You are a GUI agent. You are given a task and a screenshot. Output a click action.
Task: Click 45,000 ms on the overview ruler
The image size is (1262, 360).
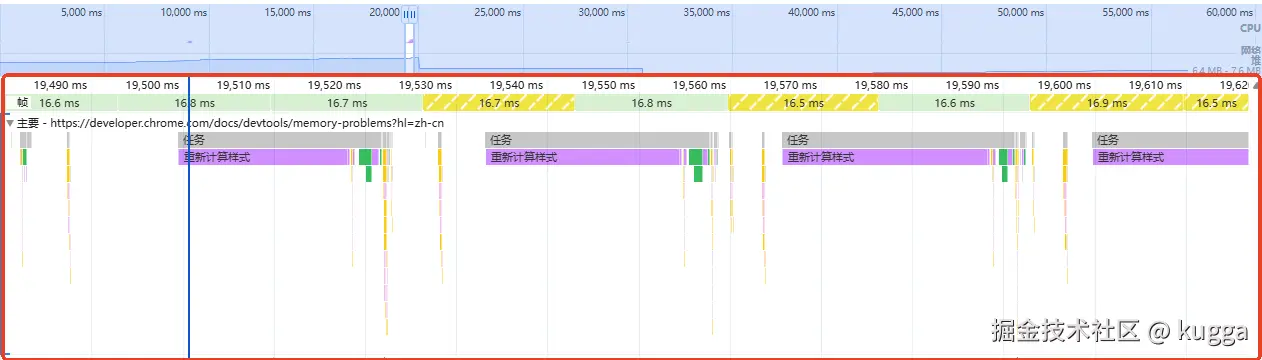917,13
